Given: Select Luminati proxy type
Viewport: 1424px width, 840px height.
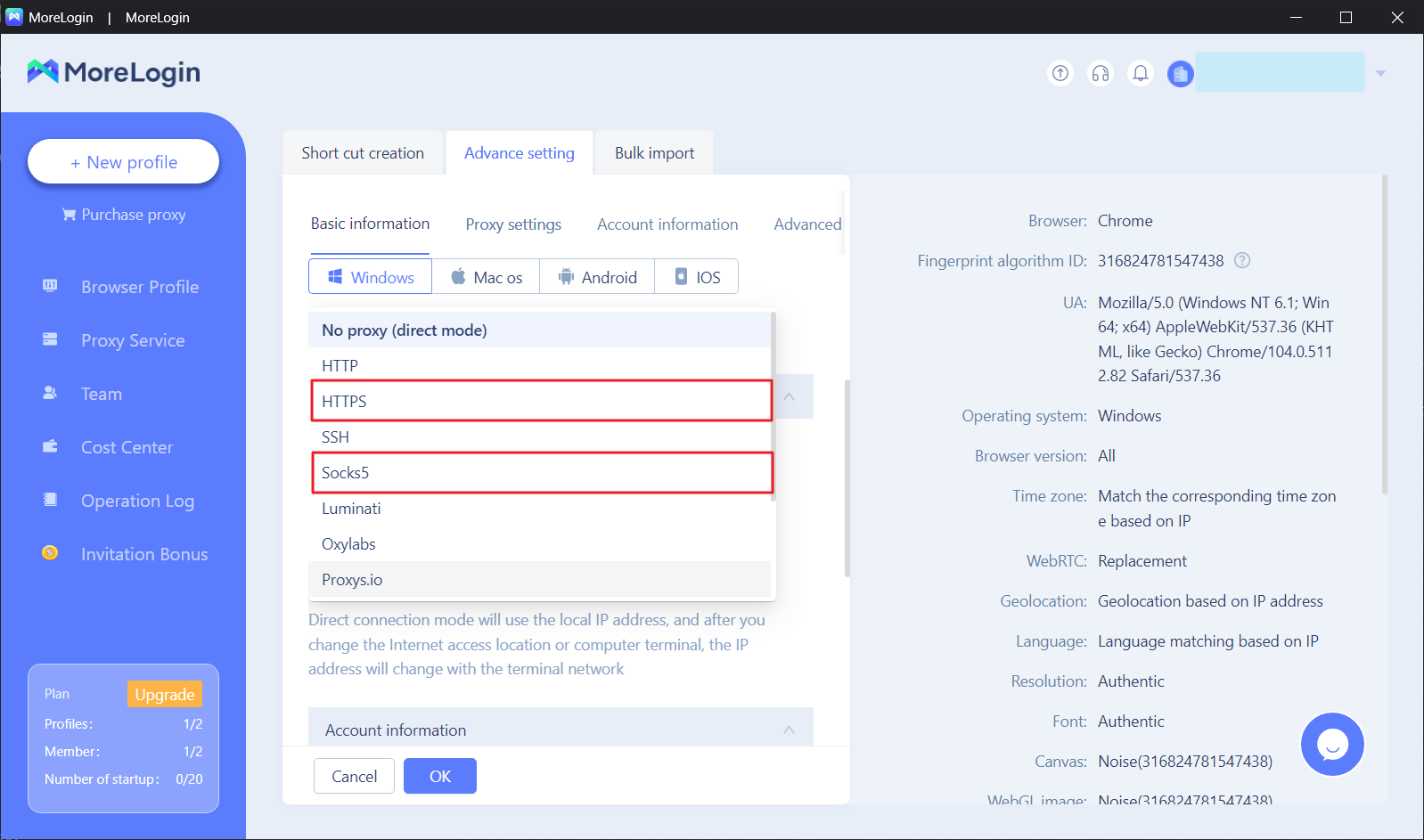Looking at the screenshot, I should (539, 508).
